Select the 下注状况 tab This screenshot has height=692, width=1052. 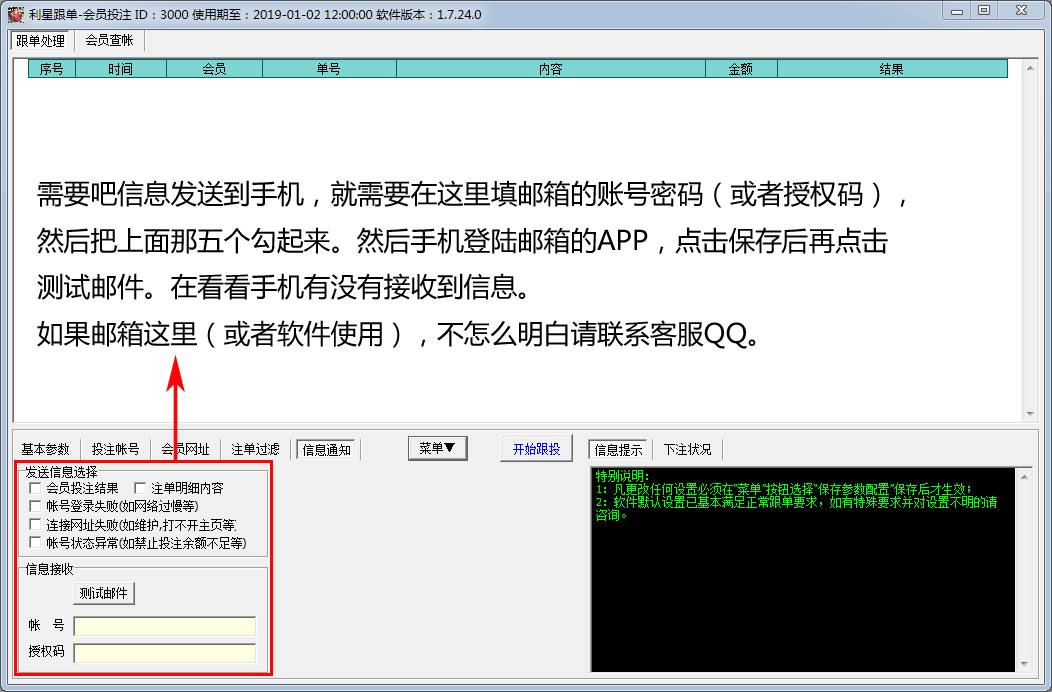[687, 449]
